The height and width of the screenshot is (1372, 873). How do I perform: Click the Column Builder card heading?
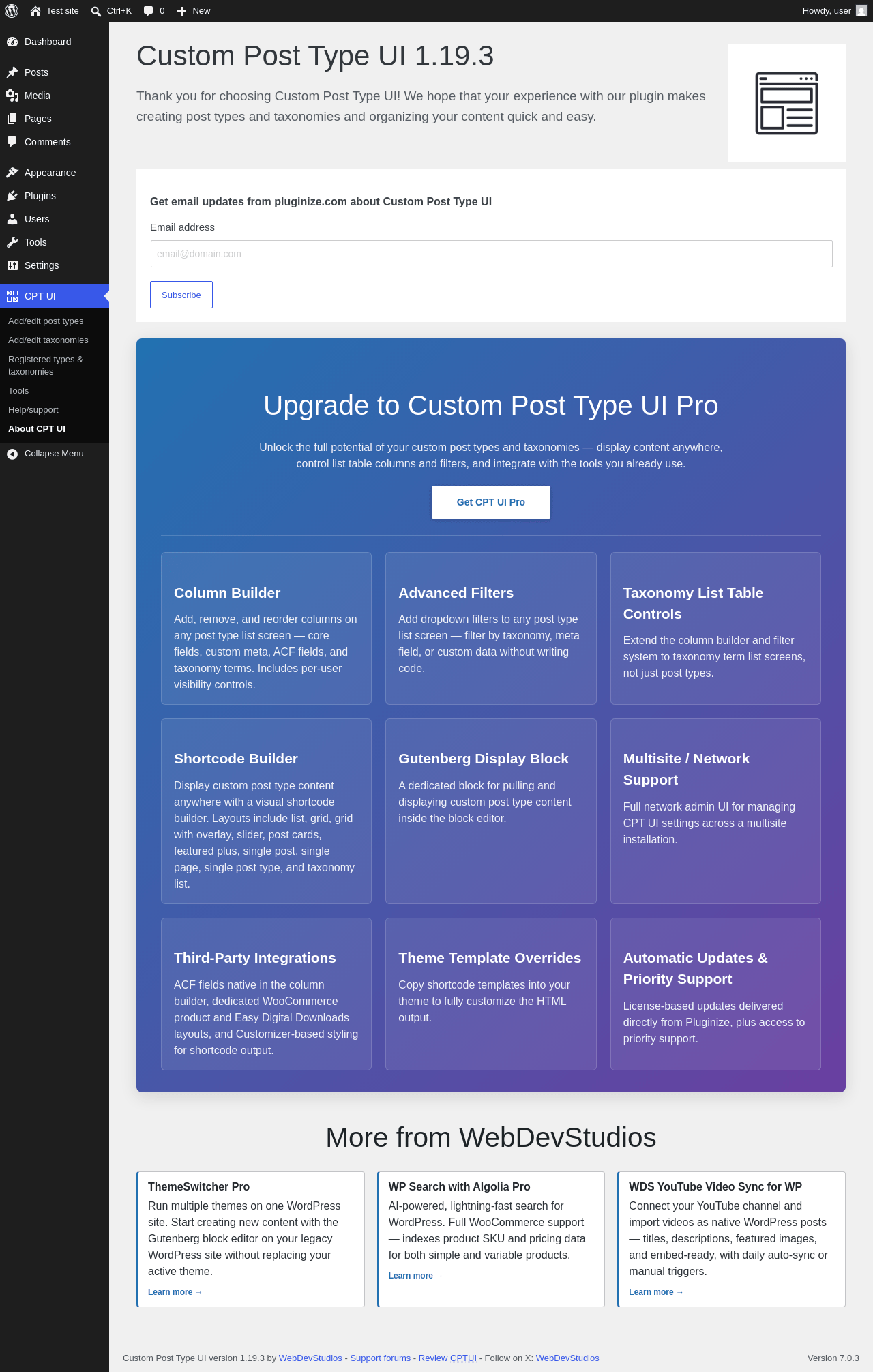tap(227, 593)
